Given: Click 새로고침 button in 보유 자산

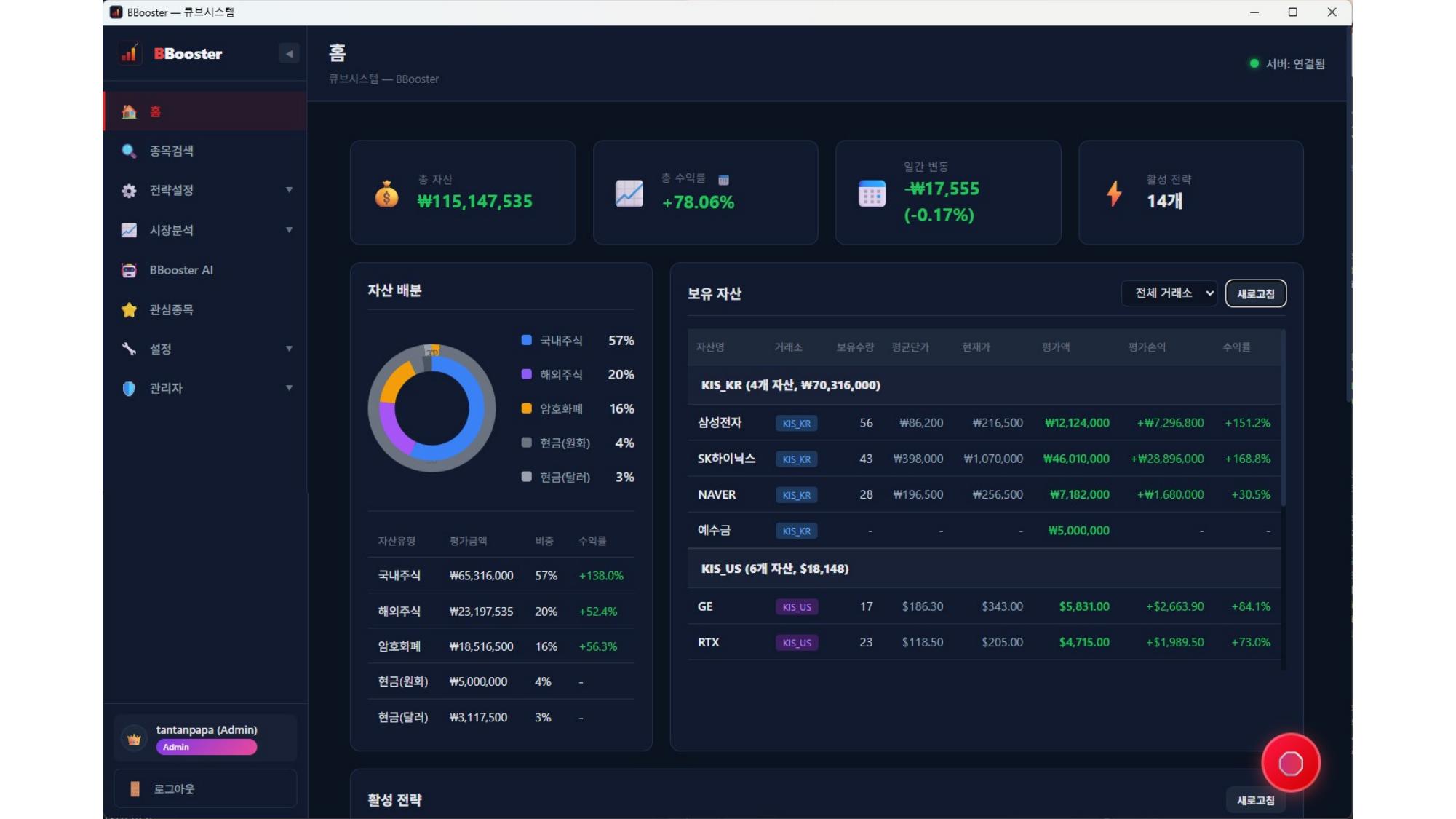Looking at the screenshot, I should pyautogui.click(x=1255, y=294).
